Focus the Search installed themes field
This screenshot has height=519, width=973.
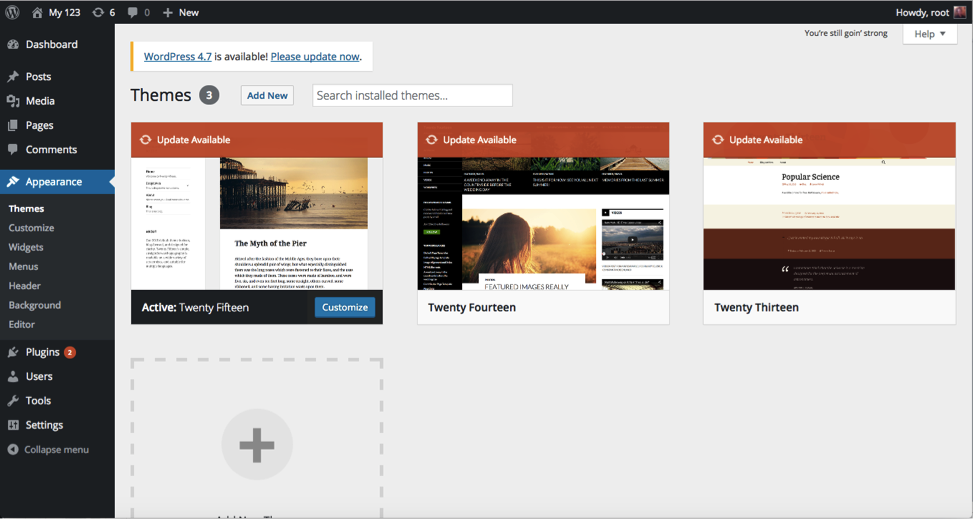pos(413,96)
